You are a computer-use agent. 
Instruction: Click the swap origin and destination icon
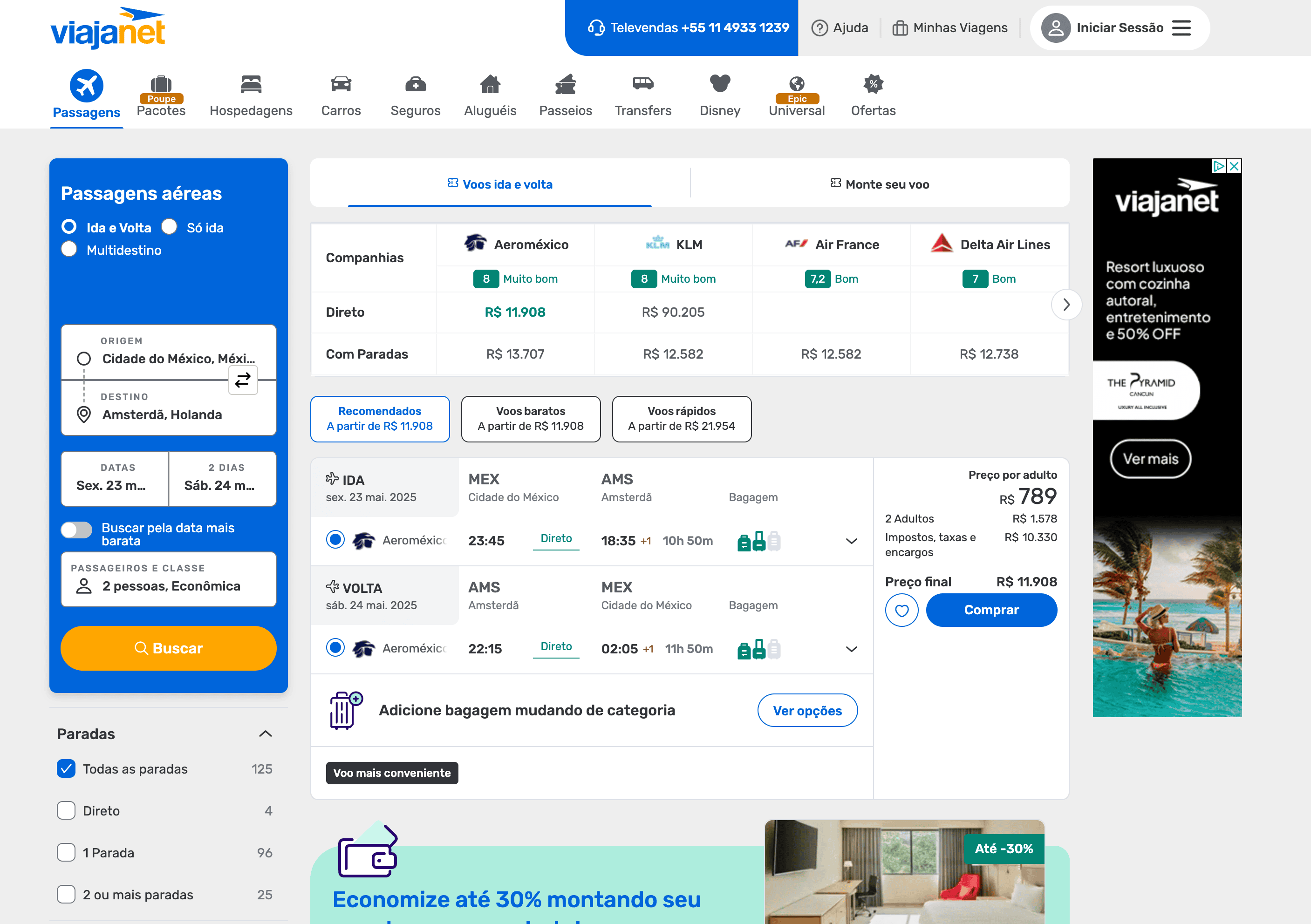coord(243,380)
